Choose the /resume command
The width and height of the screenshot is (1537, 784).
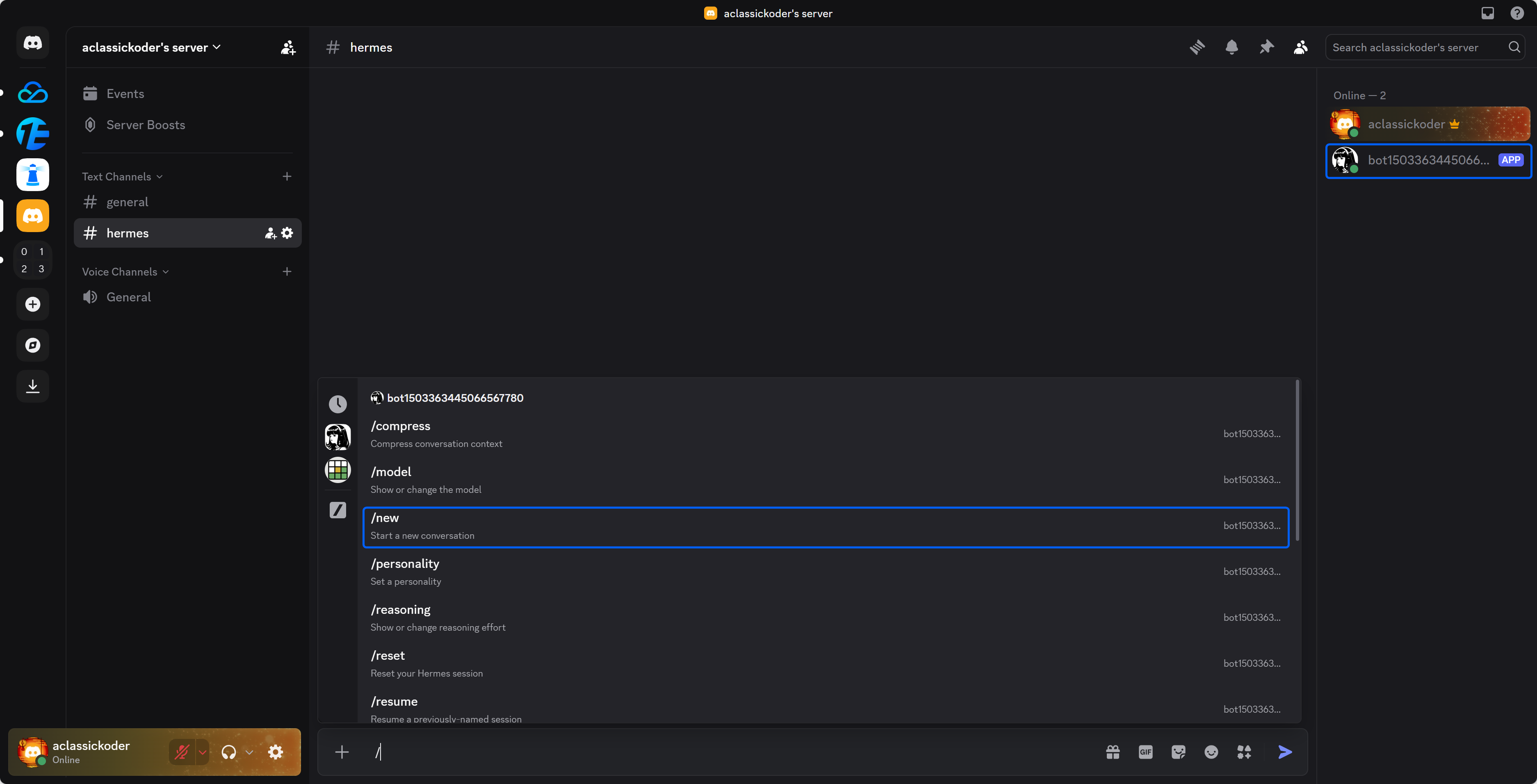click(826, 708)
